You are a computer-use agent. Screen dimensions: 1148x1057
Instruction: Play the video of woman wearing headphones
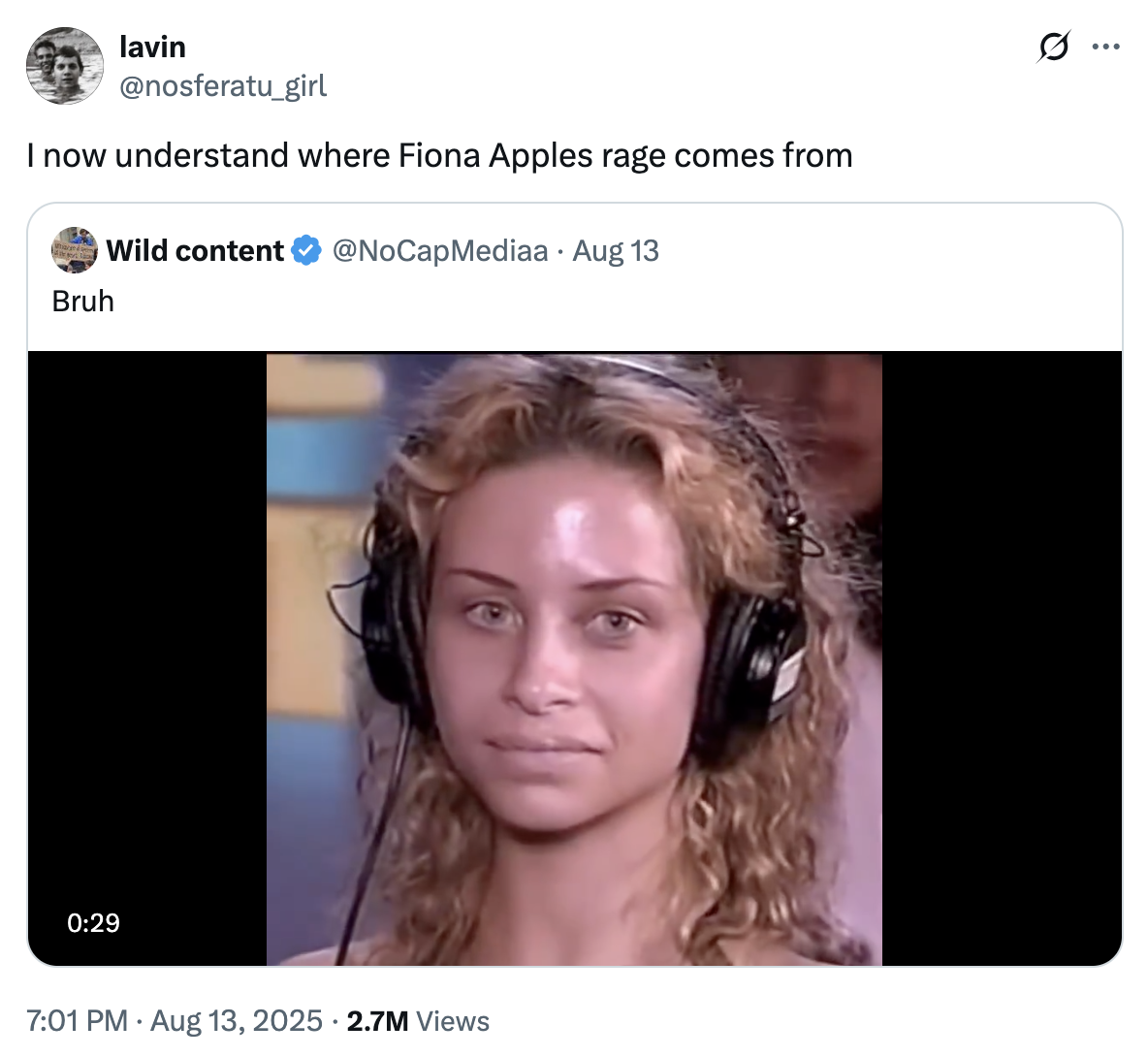574,658
